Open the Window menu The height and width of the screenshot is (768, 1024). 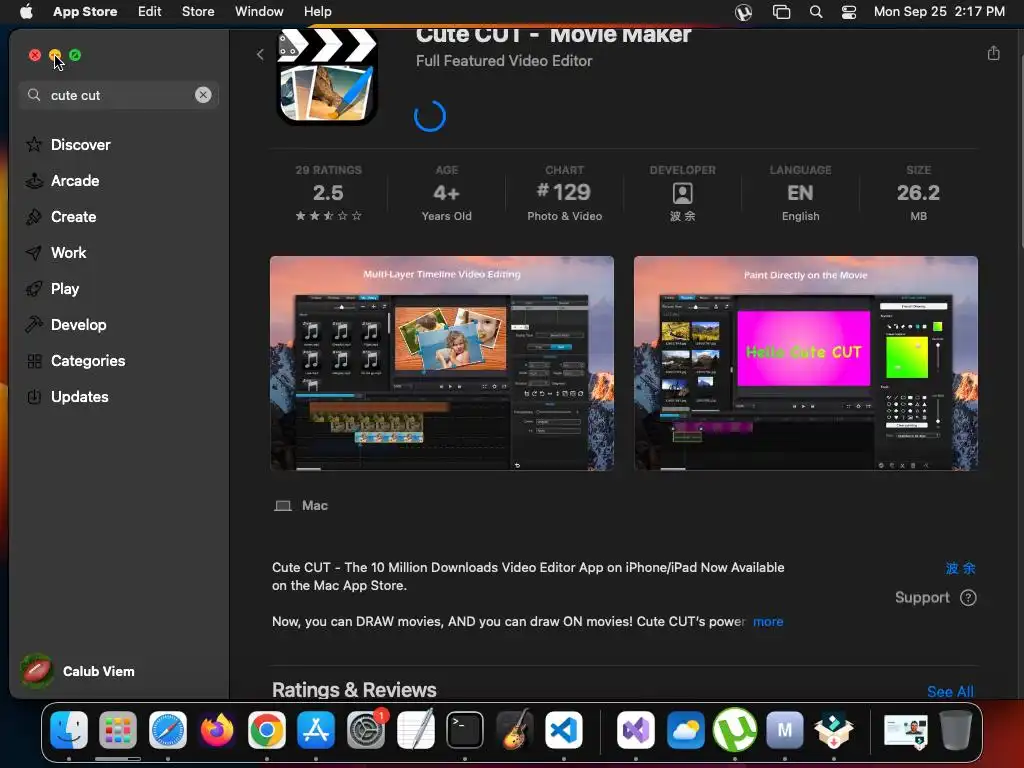(259, 11)
